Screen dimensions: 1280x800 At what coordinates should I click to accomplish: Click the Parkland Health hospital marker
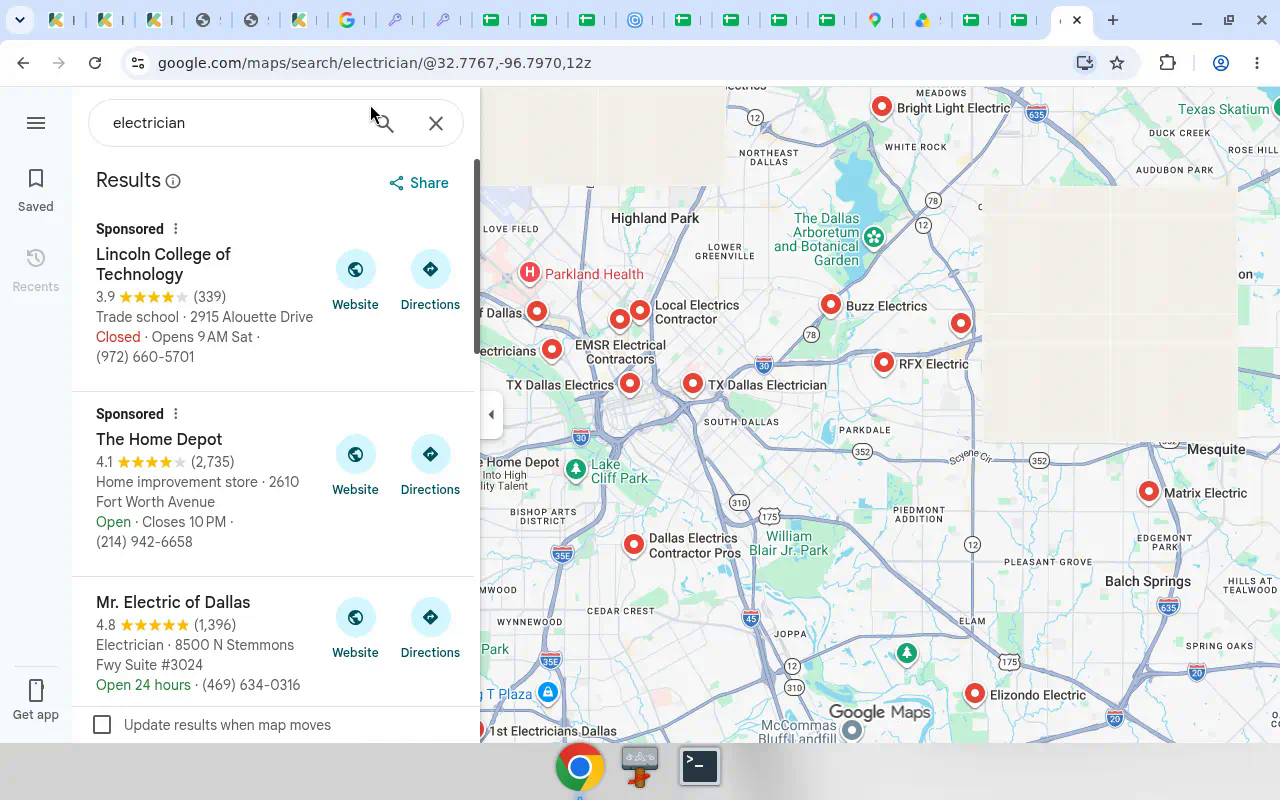coord(530,273)
